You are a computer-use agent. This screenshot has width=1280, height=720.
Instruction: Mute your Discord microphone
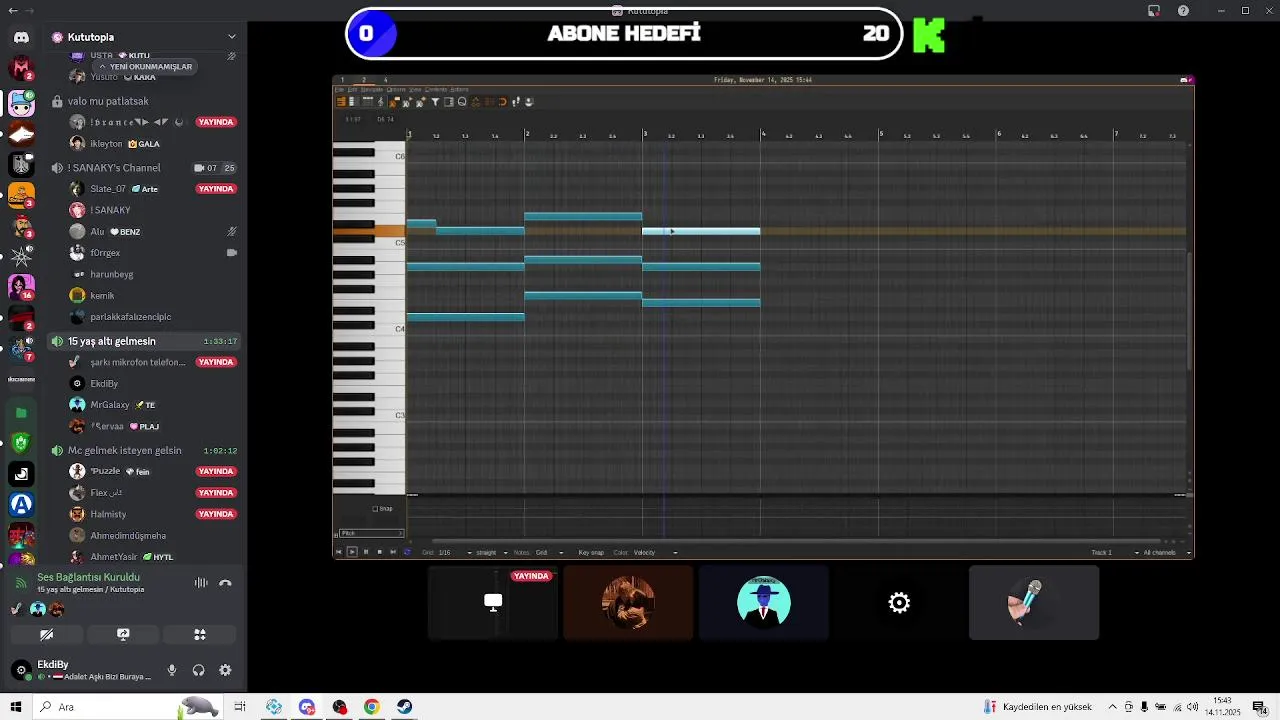172,670
